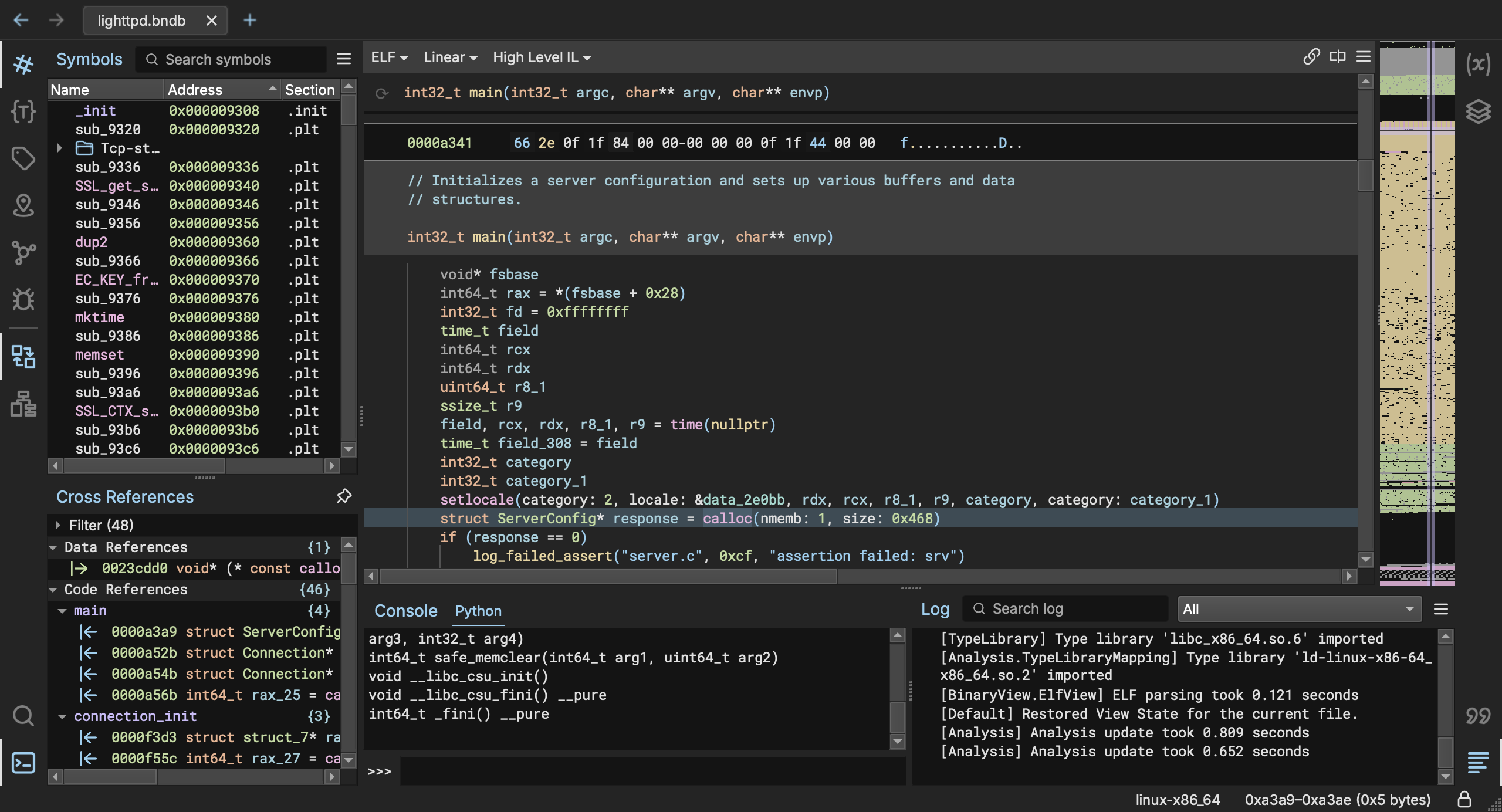Open the Variables (x) panel icon
1502x812 pixels.
pyautogui.click(x=1477, y=64)
